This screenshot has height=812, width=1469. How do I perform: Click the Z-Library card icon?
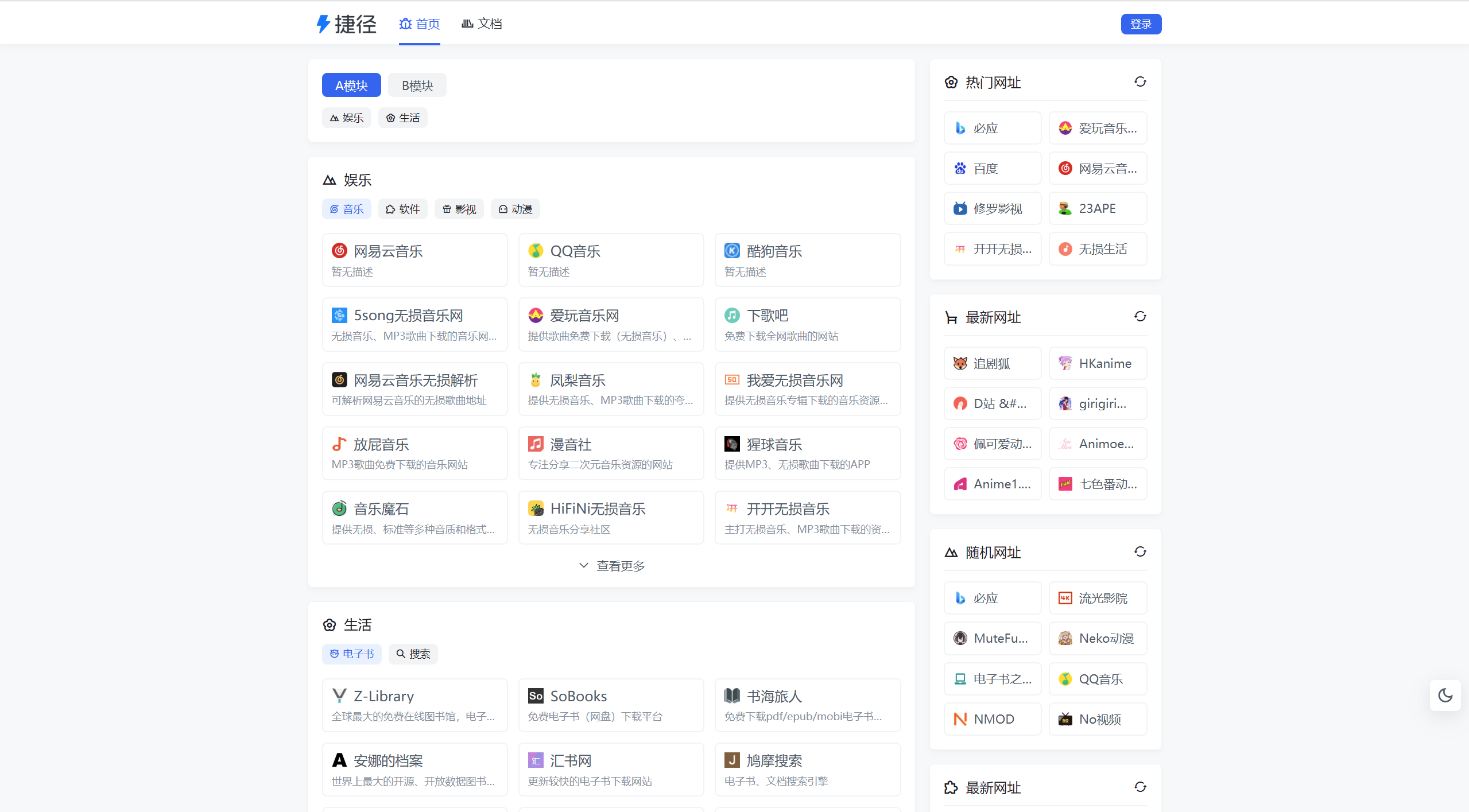339,696
